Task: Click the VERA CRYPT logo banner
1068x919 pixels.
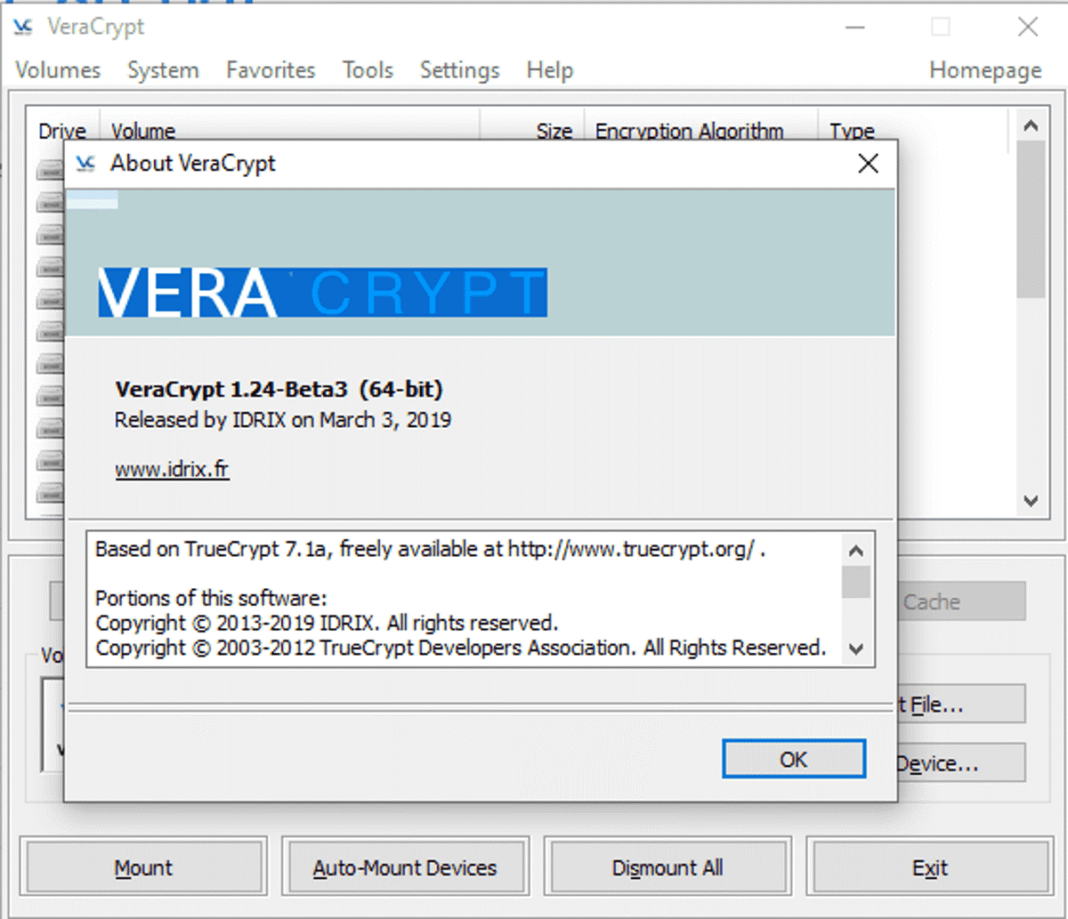Action: (x=322, y=292)
